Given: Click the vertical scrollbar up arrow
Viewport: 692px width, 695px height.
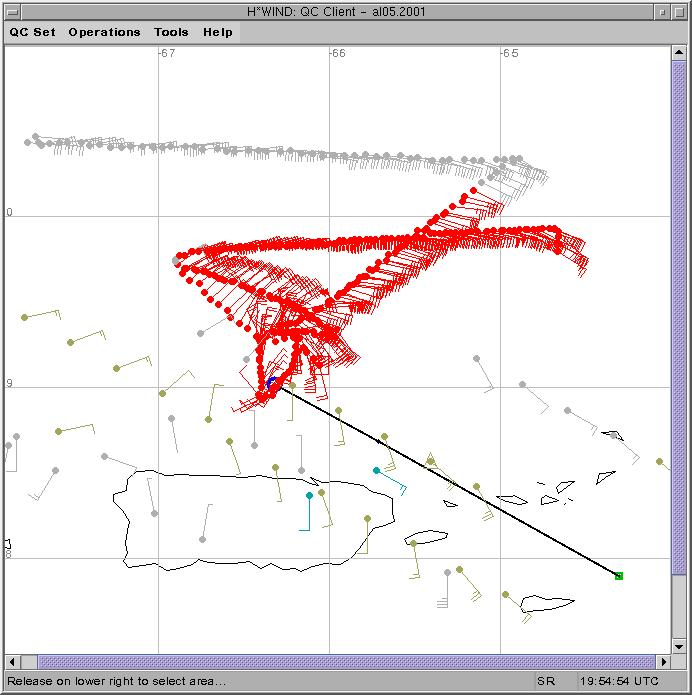Looking at the screenshot, I should (679, 52).
